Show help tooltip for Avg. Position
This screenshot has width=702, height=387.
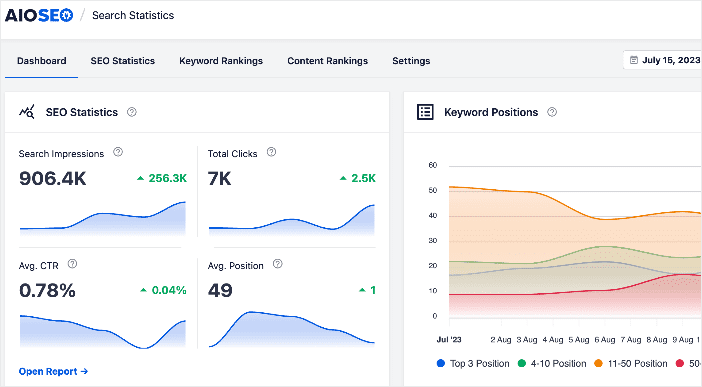point(278,264)
